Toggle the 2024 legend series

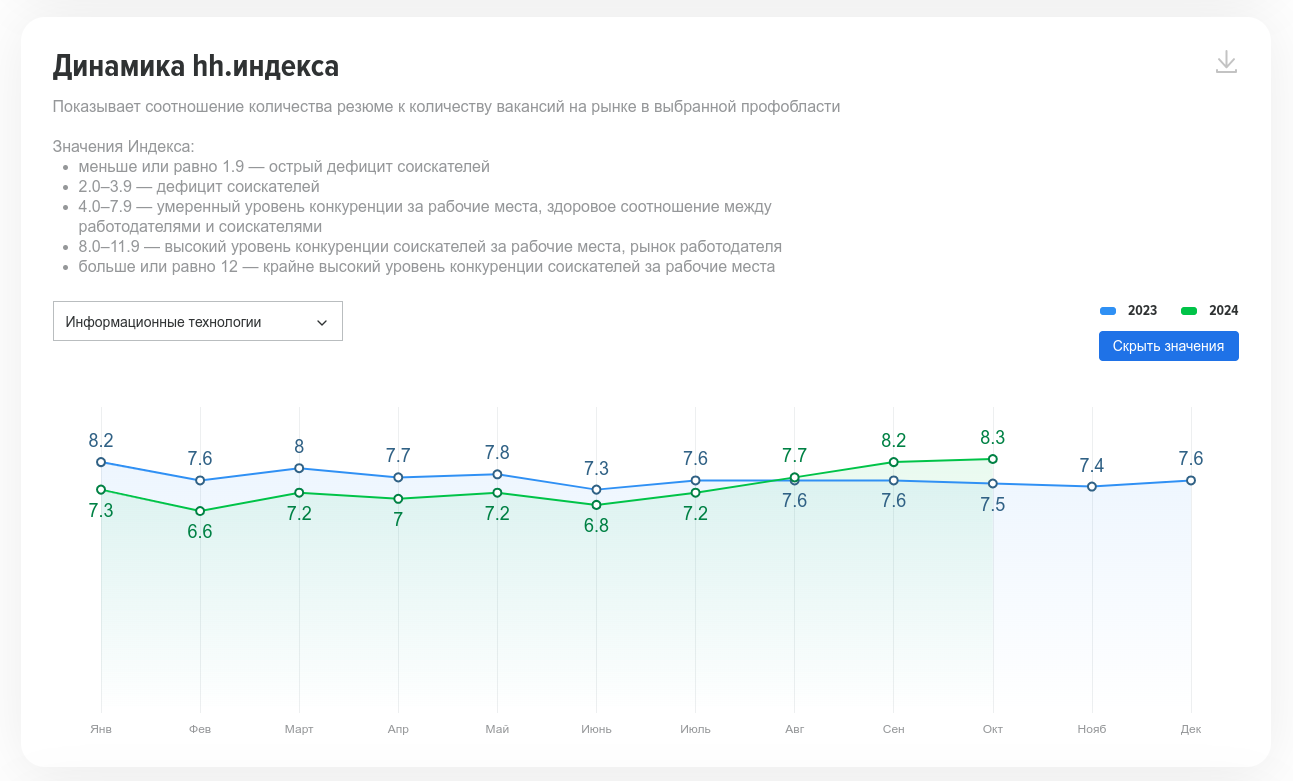[x=1210, y=310]
